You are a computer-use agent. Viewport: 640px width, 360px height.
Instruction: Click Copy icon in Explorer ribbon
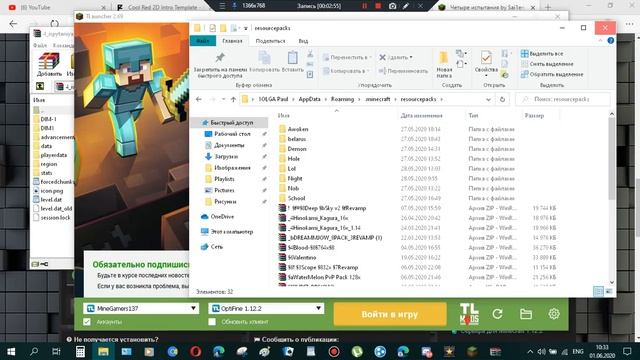(264, 58)
